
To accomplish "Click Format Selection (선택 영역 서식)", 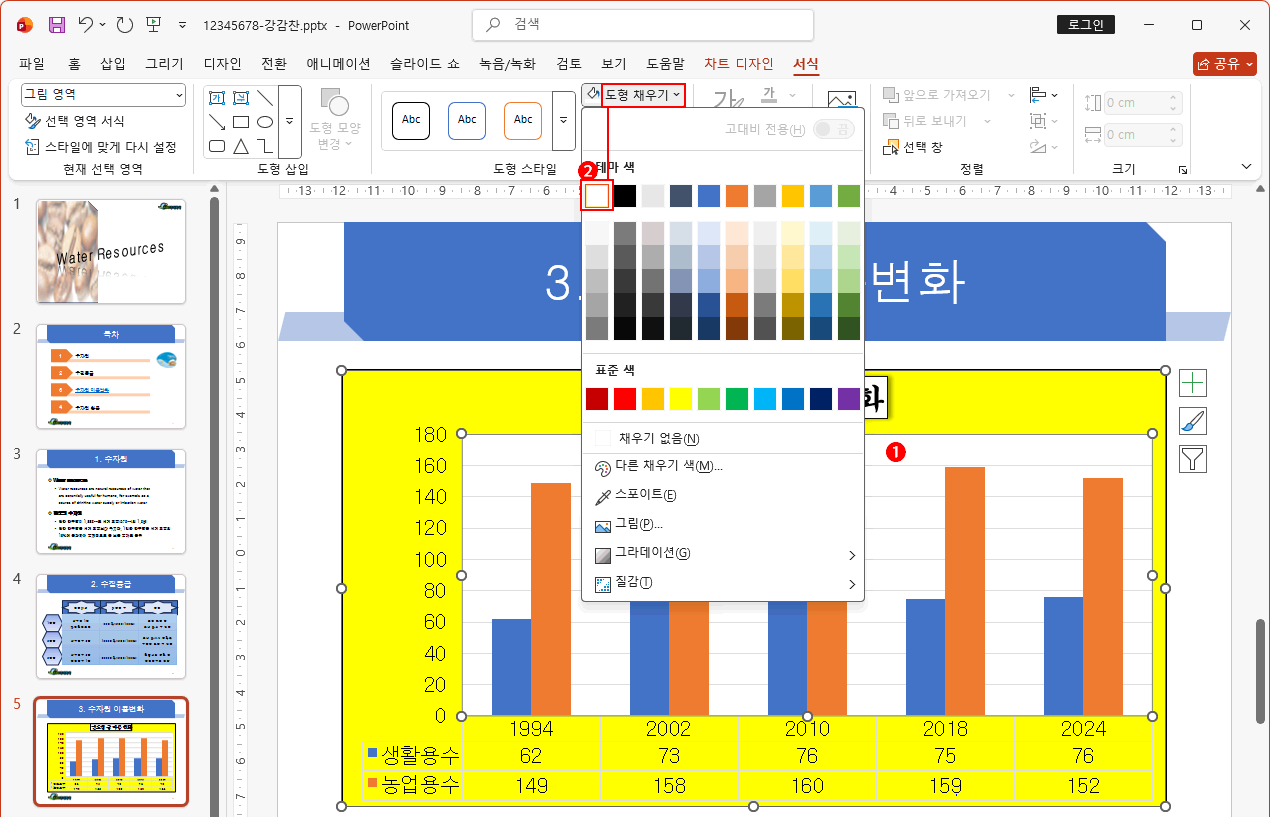I will click(x=84, y=121).
